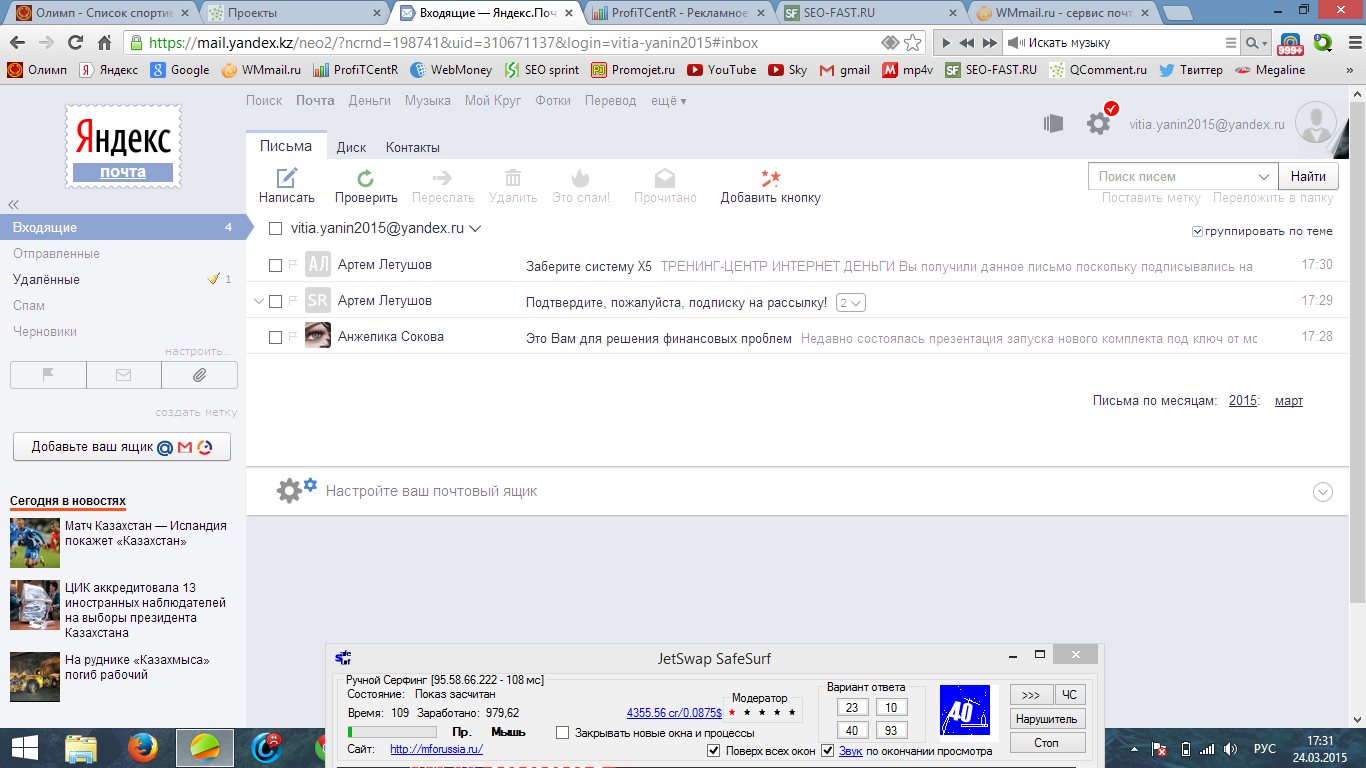Expand the thread count 2 dropdown
Image resolution: width=1366 pixels, height=768 pixels.
pyautogui.click(x=851, y=302)
